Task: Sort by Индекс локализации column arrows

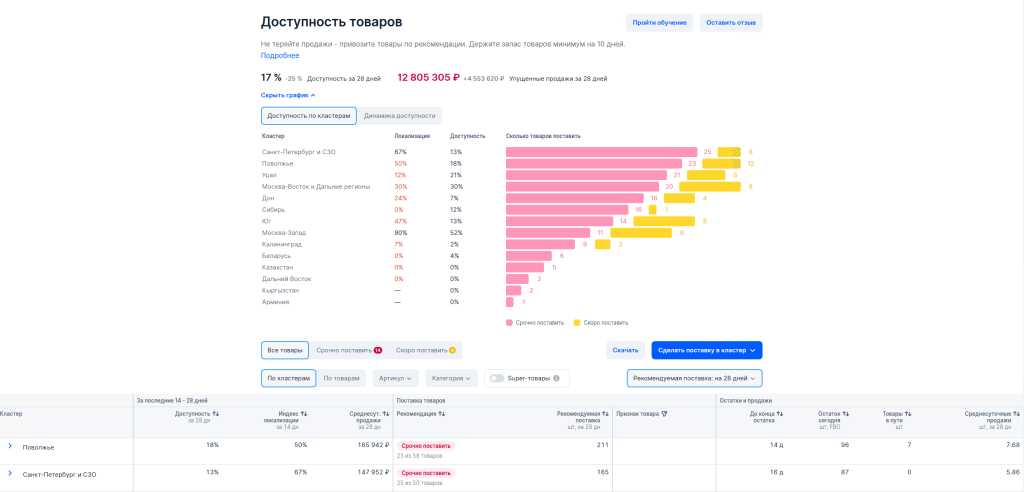Action: pyautogui.click(x=304, y=414)
